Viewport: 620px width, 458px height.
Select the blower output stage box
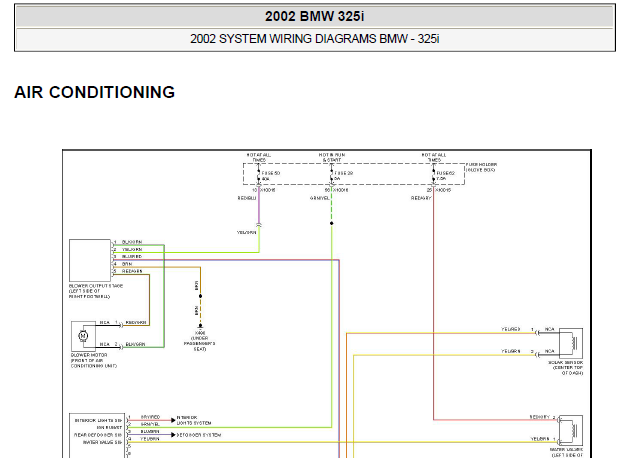click(90, 260)
